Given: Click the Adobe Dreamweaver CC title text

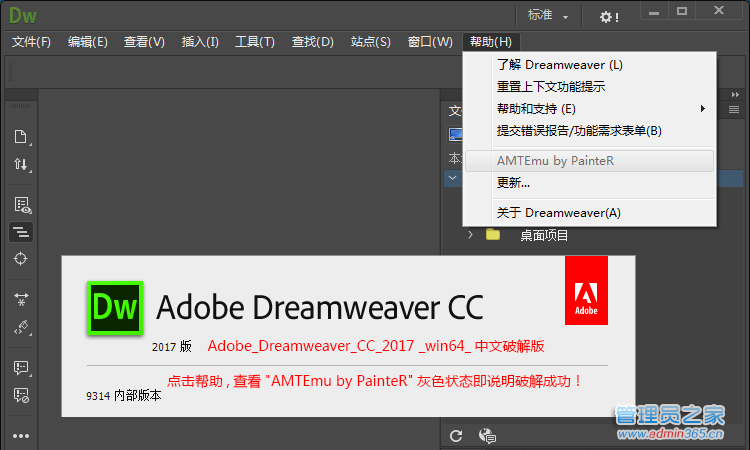Looking at the screenshot, I should click(320, 307).
